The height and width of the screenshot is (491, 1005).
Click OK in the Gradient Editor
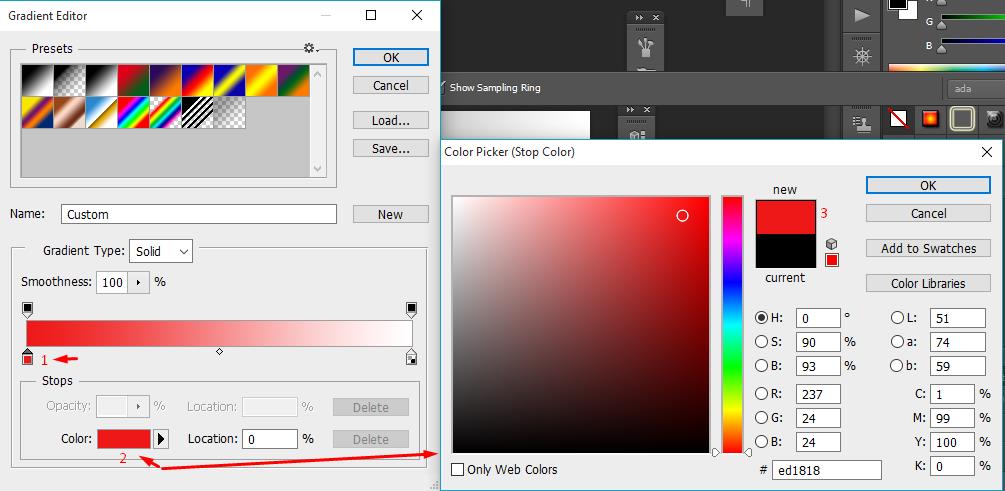point(391,57)
